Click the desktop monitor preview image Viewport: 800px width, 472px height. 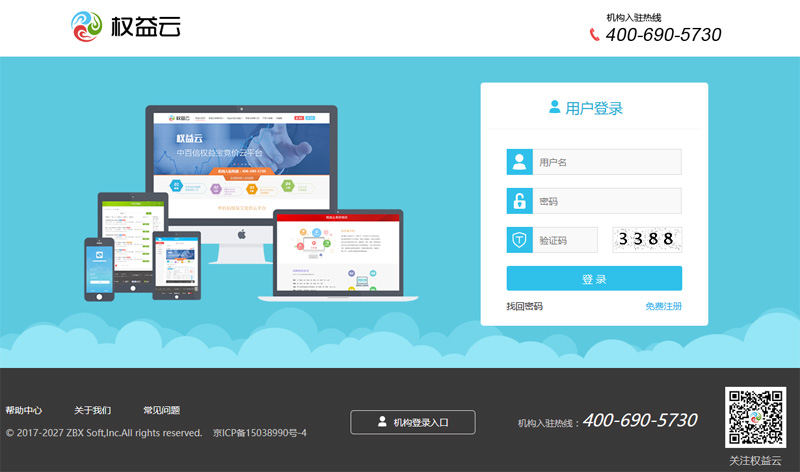coord(241,165)
